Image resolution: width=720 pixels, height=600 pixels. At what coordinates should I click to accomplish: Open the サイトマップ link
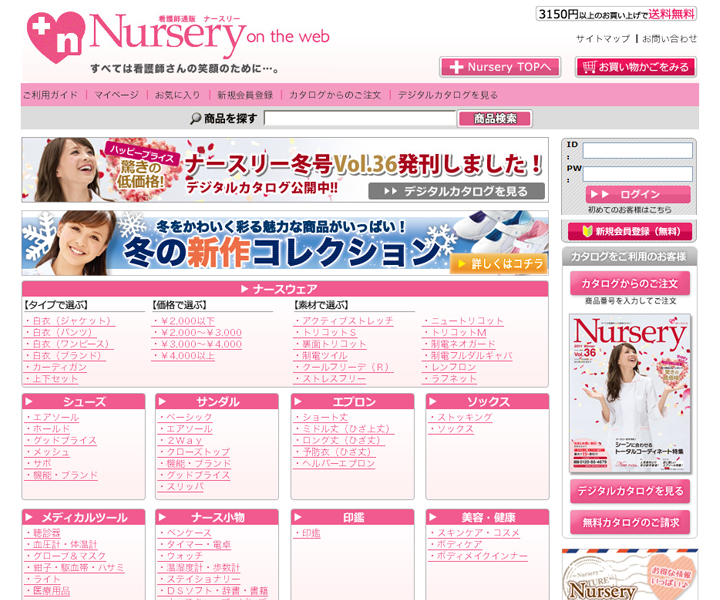(602, 39)
